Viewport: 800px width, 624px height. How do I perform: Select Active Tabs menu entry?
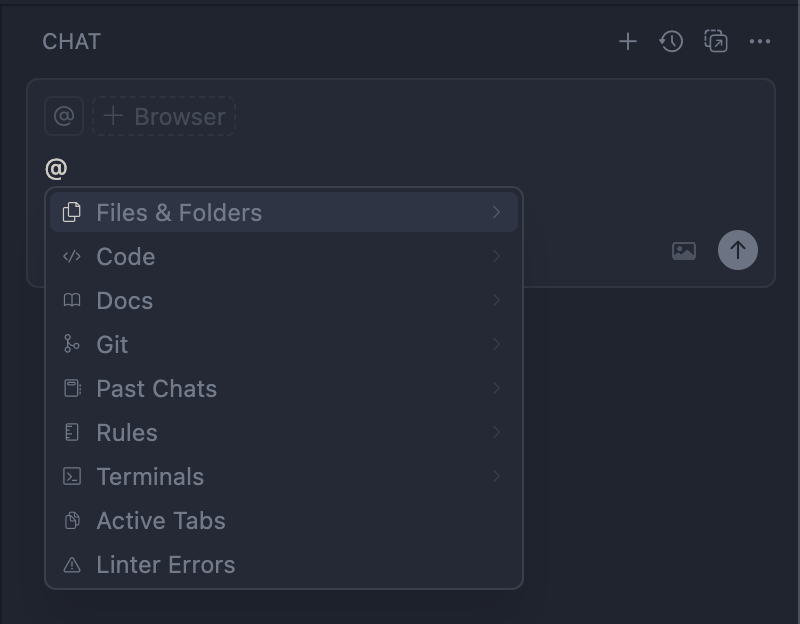click(x=161, y=520)
